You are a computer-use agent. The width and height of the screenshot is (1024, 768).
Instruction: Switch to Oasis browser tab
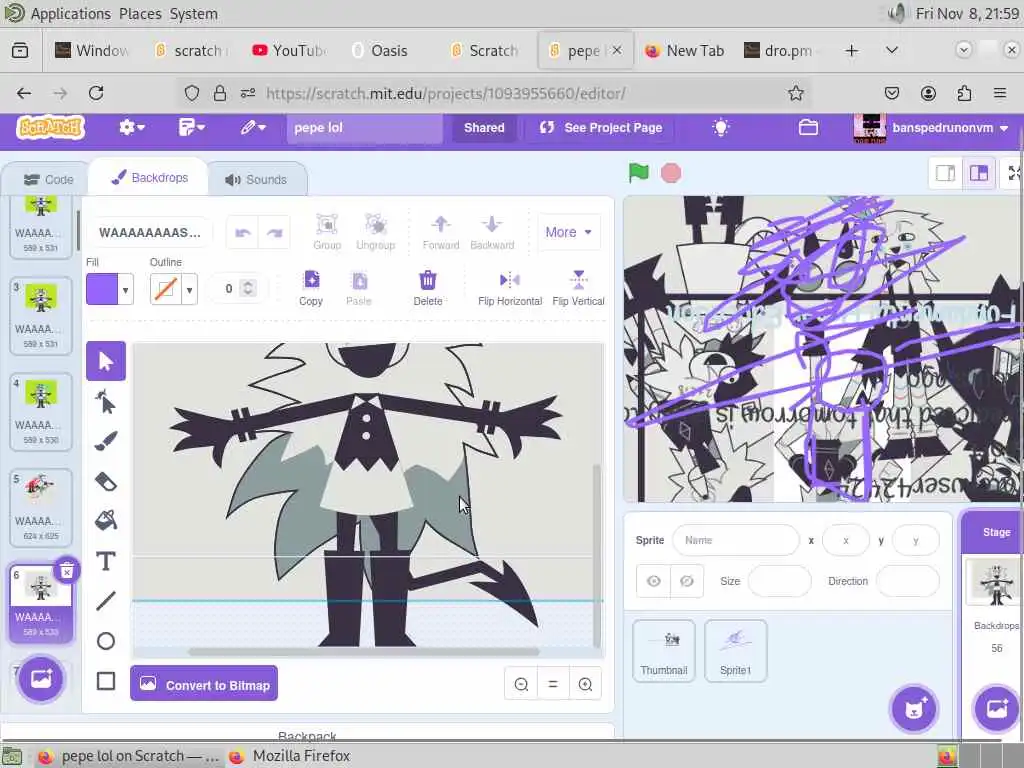[x=379, y=50]
